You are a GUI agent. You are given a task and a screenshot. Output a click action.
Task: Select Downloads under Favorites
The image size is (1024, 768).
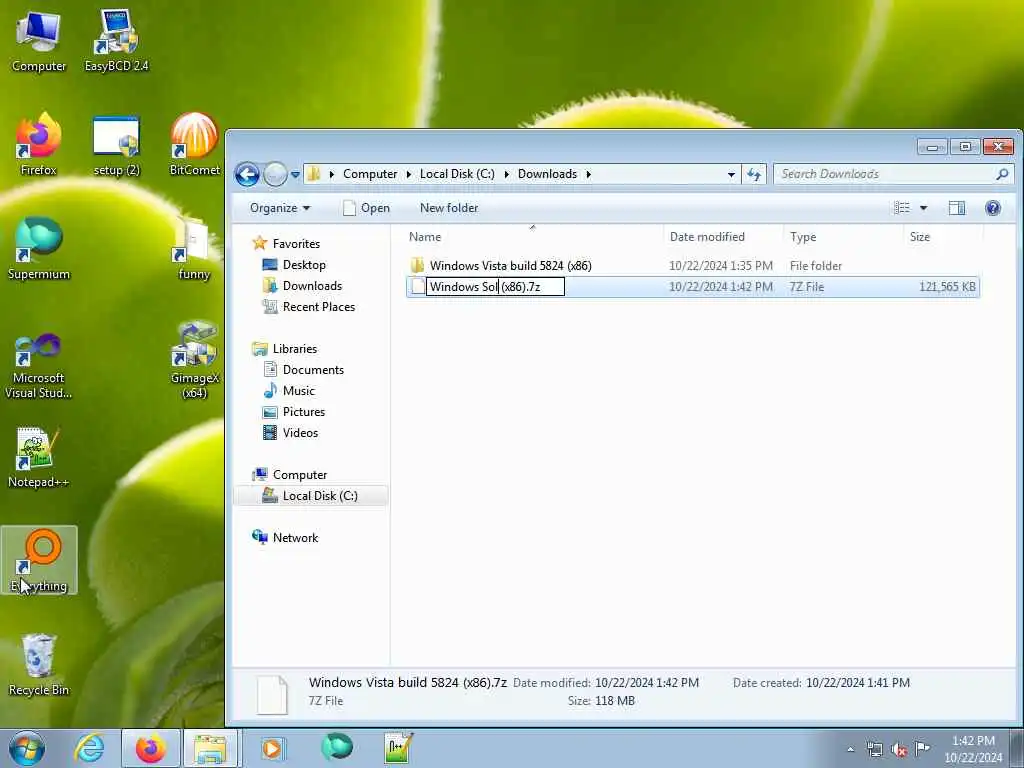[312, 285]
